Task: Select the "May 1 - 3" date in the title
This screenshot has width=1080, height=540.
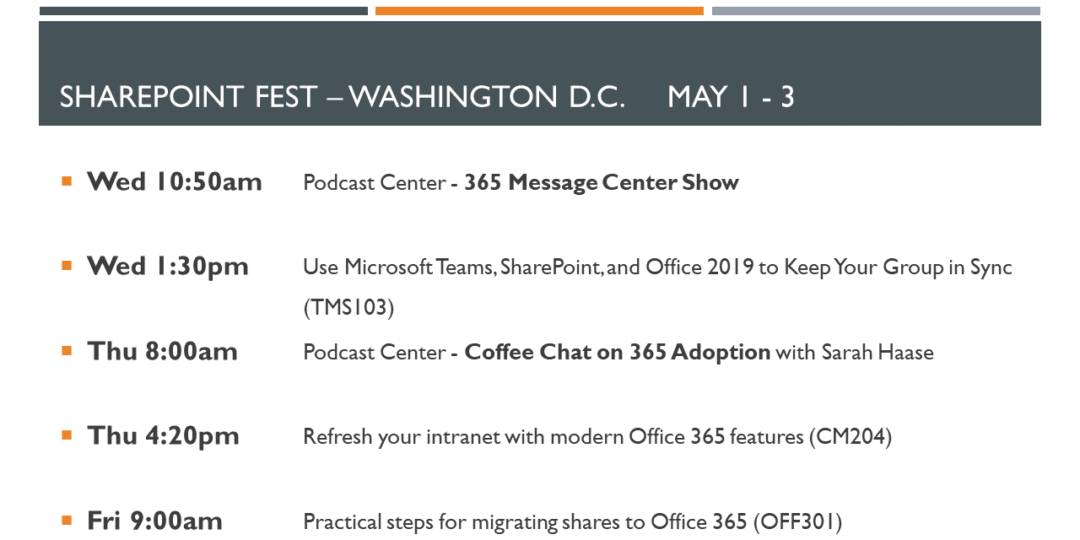Action: pos(731,97)
